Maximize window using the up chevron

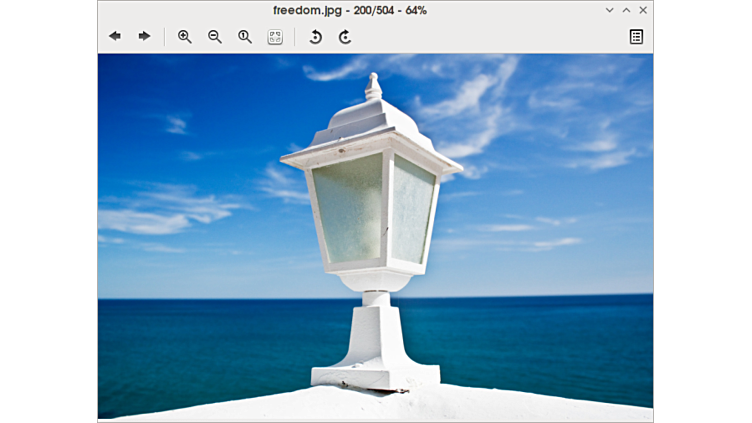point(626,10)
